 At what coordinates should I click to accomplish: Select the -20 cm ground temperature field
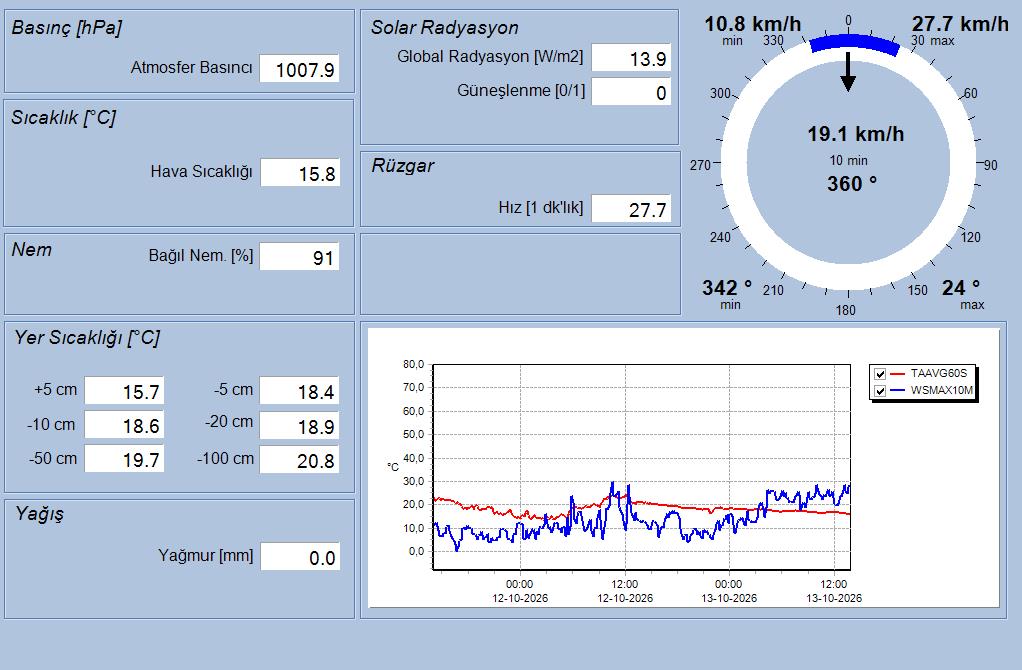point(299,426)
